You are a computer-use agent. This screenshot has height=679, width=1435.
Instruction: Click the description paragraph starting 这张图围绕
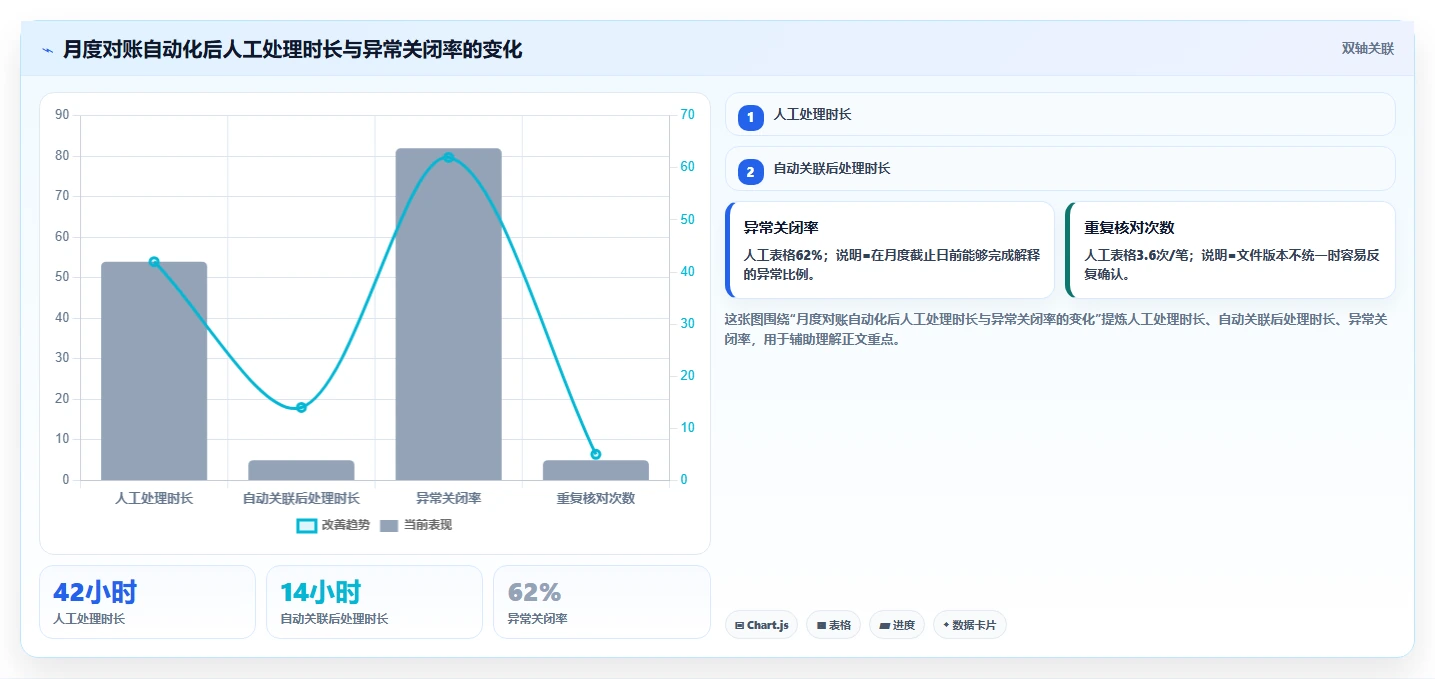pyautogui.click(x=1056, y=329)
